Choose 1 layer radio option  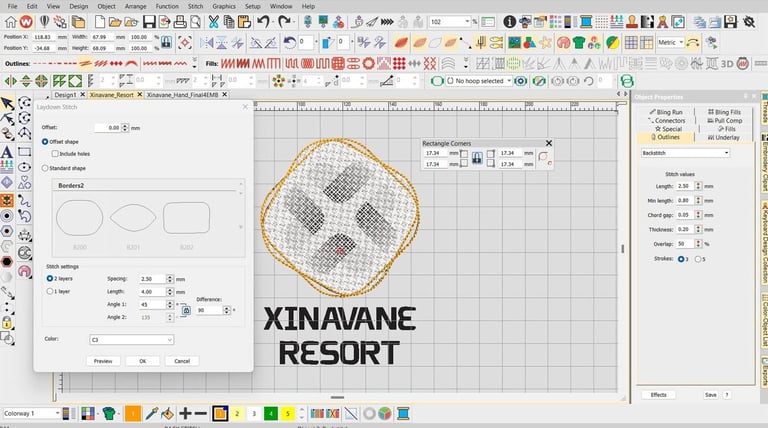point(49,291)
